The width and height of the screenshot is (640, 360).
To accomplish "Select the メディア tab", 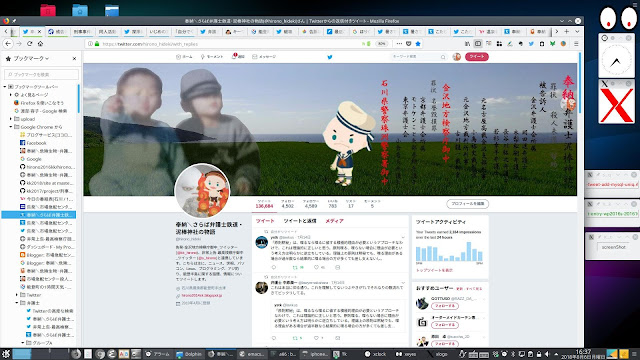I will (x=334, y=221).
